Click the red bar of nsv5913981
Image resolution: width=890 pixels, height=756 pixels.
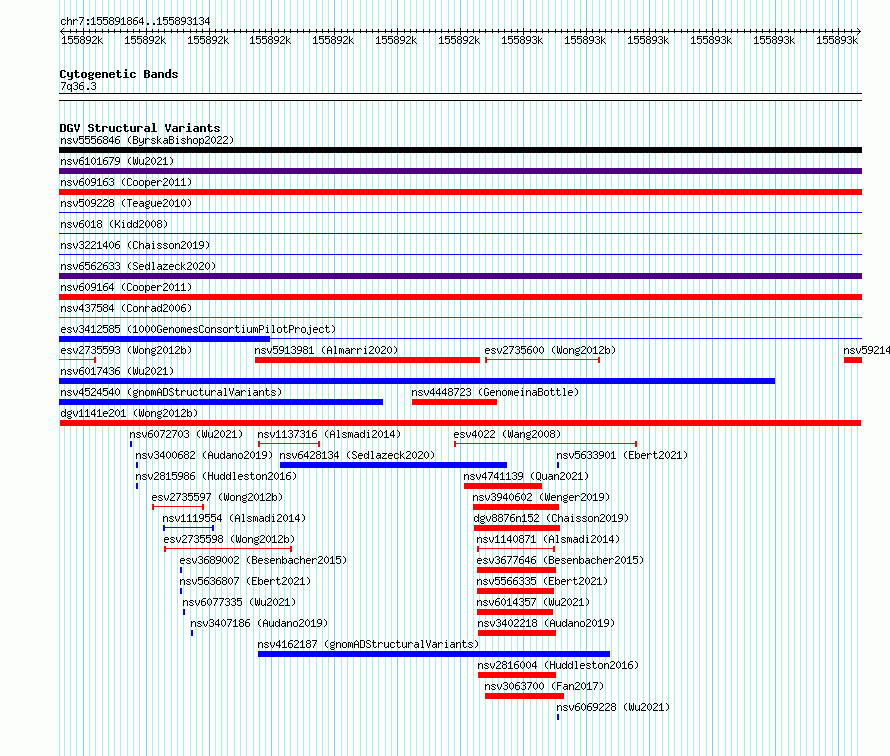tap(367, 360)
